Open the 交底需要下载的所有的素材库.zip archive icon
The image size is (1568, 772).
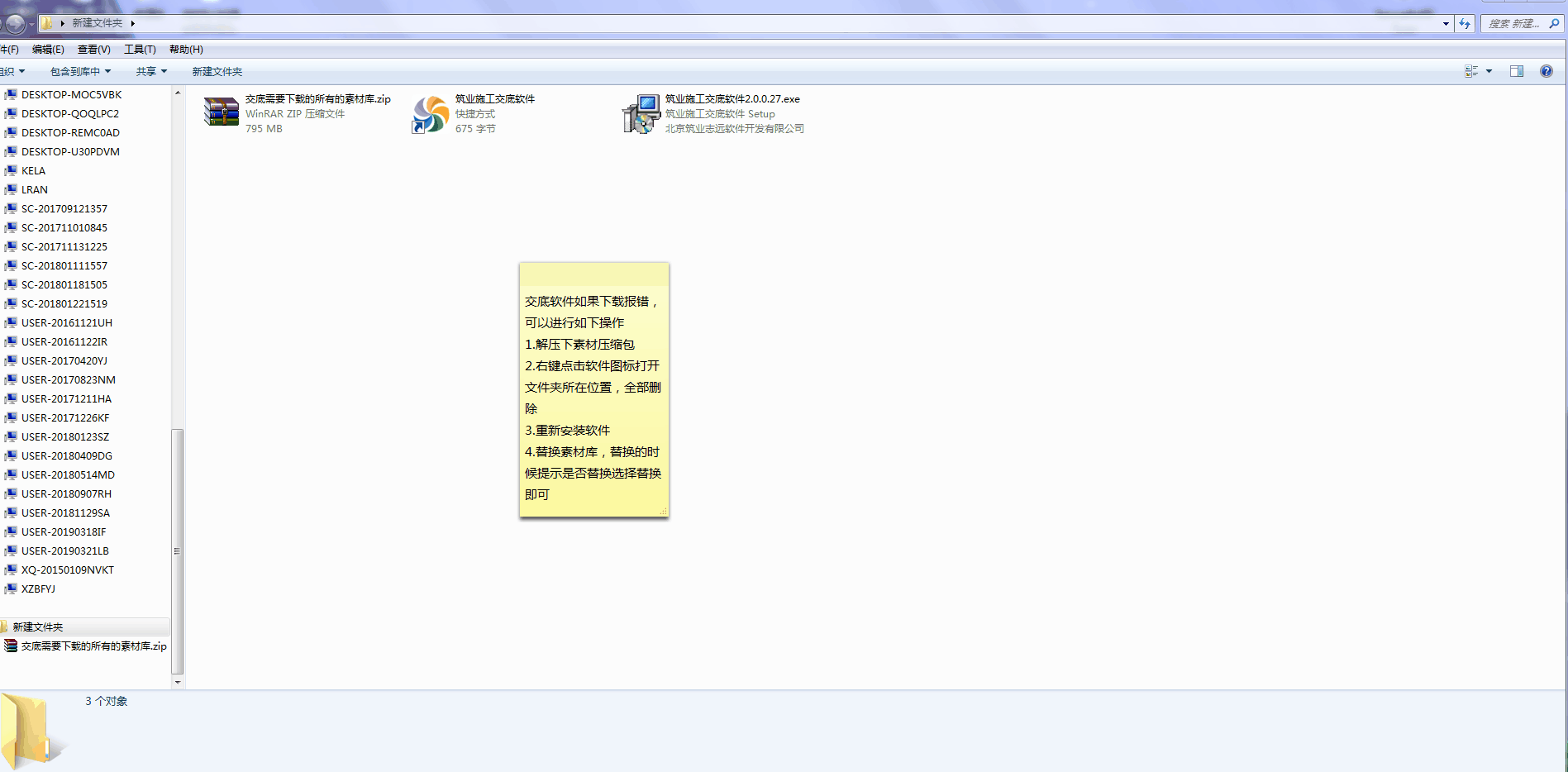221,112
